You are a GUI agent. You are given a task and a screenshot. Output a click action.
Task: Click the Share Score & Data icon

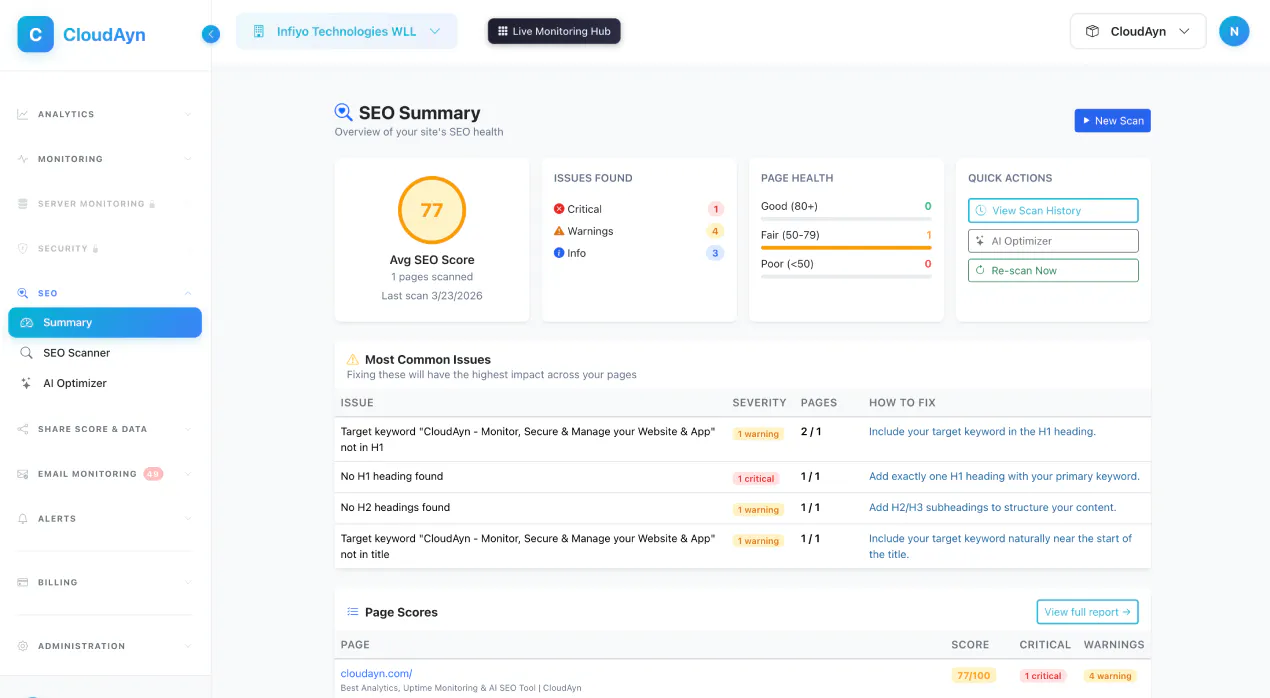(x=23, y=429)
